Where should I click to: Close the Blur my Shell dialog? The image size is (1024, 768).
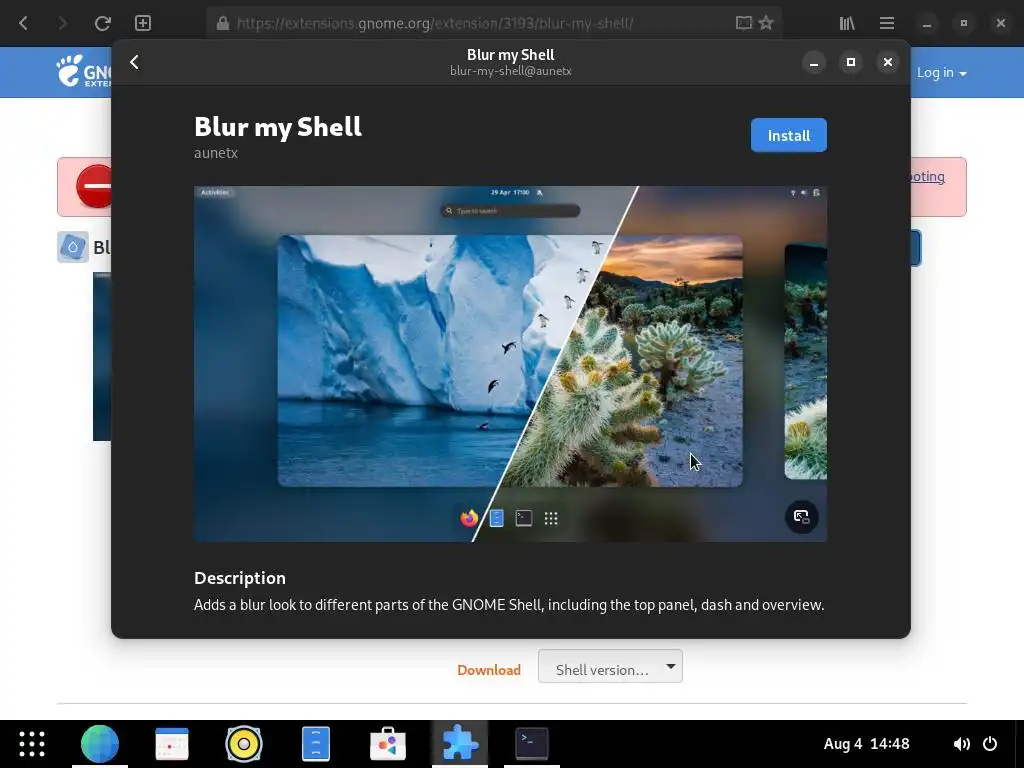tap(888, 62)
